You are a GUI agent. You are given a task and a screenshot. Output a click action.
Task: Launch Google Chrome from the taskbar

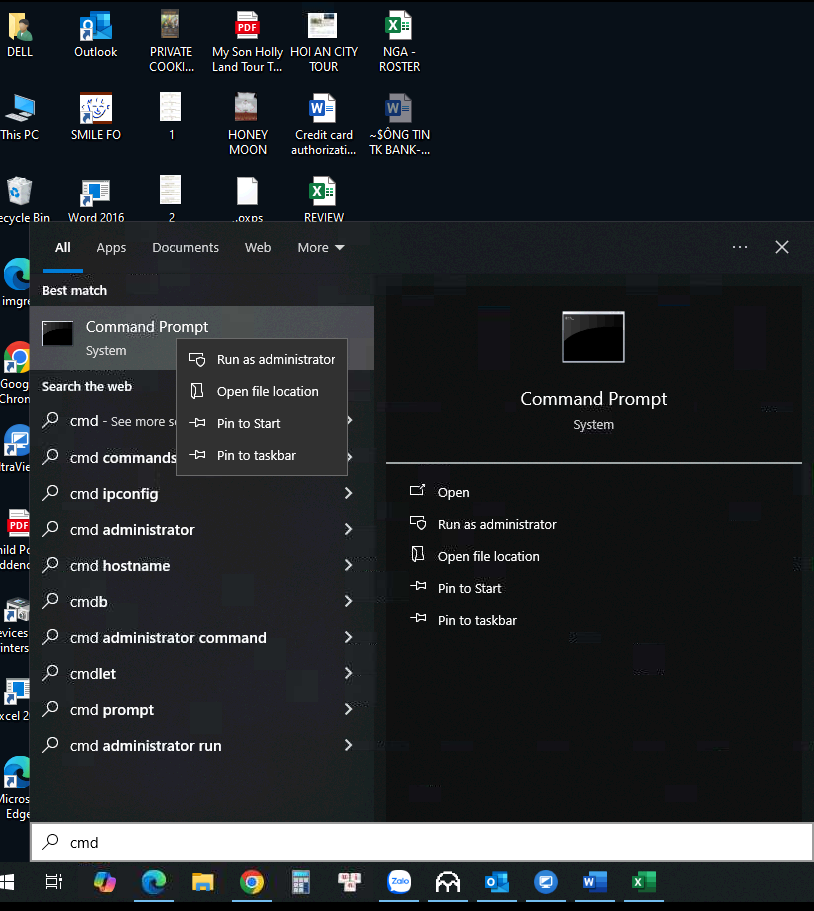click(252, 882)
